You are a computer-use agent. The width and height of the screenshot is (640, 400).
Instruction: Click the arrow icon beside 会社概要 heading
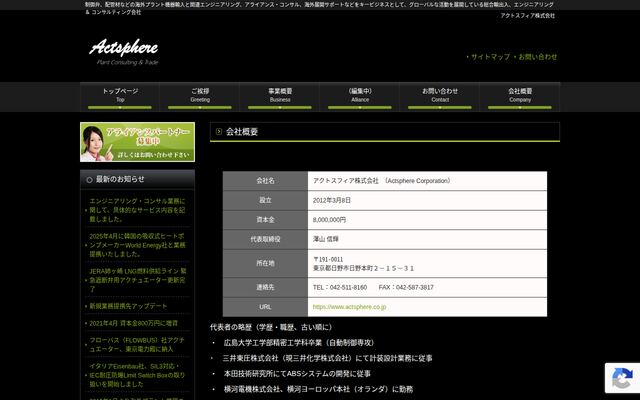click(x=219, y=131)
